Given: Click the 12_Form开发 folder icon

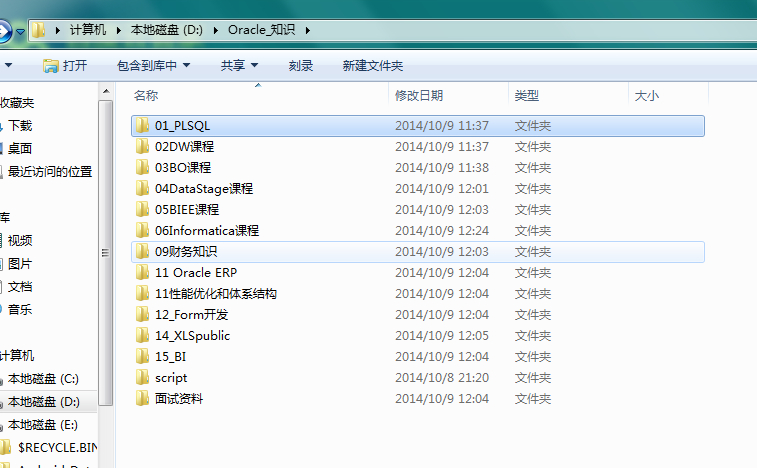Looking at the screenshot, I should click(x=142, y=314).
